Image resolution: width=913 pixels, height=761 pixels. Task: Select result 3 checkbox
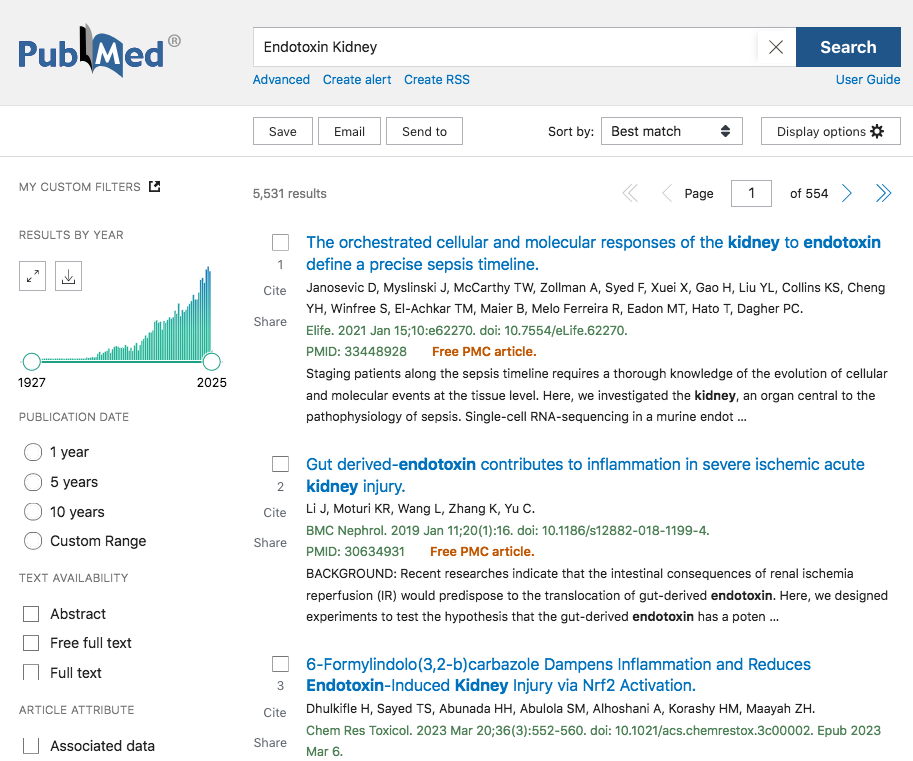[x=281, y=664]
